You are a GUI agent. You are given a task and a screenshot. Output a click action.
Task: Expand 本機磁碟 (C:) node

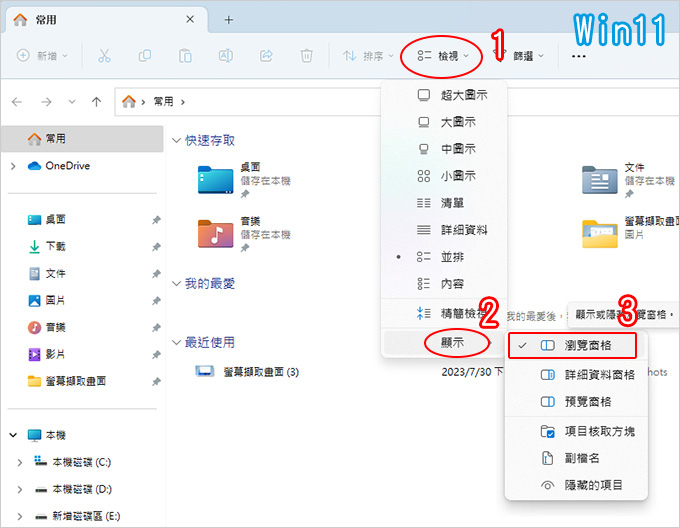point(20,463)
